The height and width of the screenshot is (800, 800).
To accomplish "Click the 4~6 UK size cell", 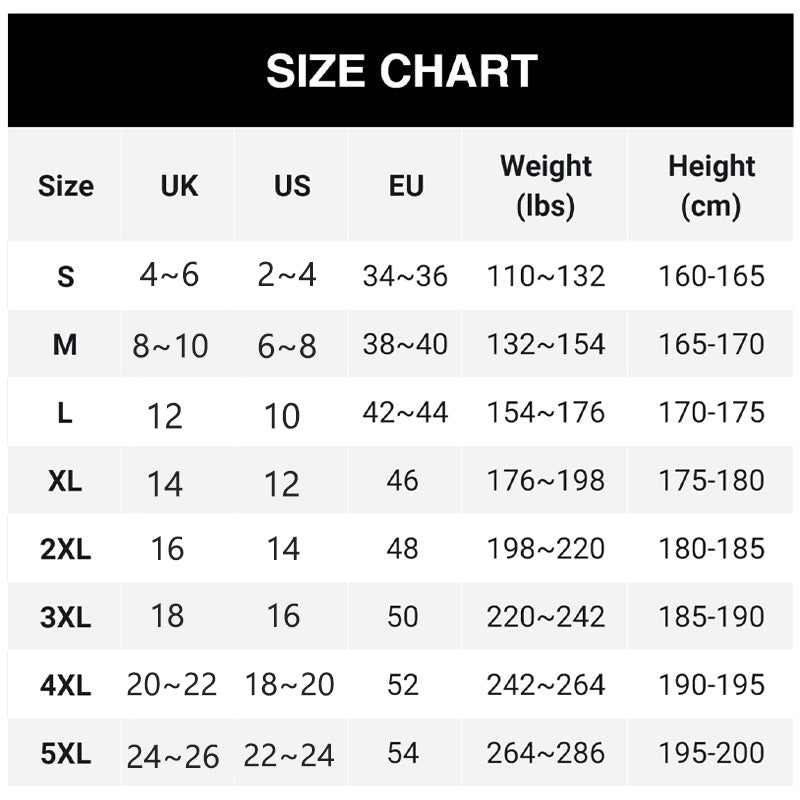I will click(169, 275).
